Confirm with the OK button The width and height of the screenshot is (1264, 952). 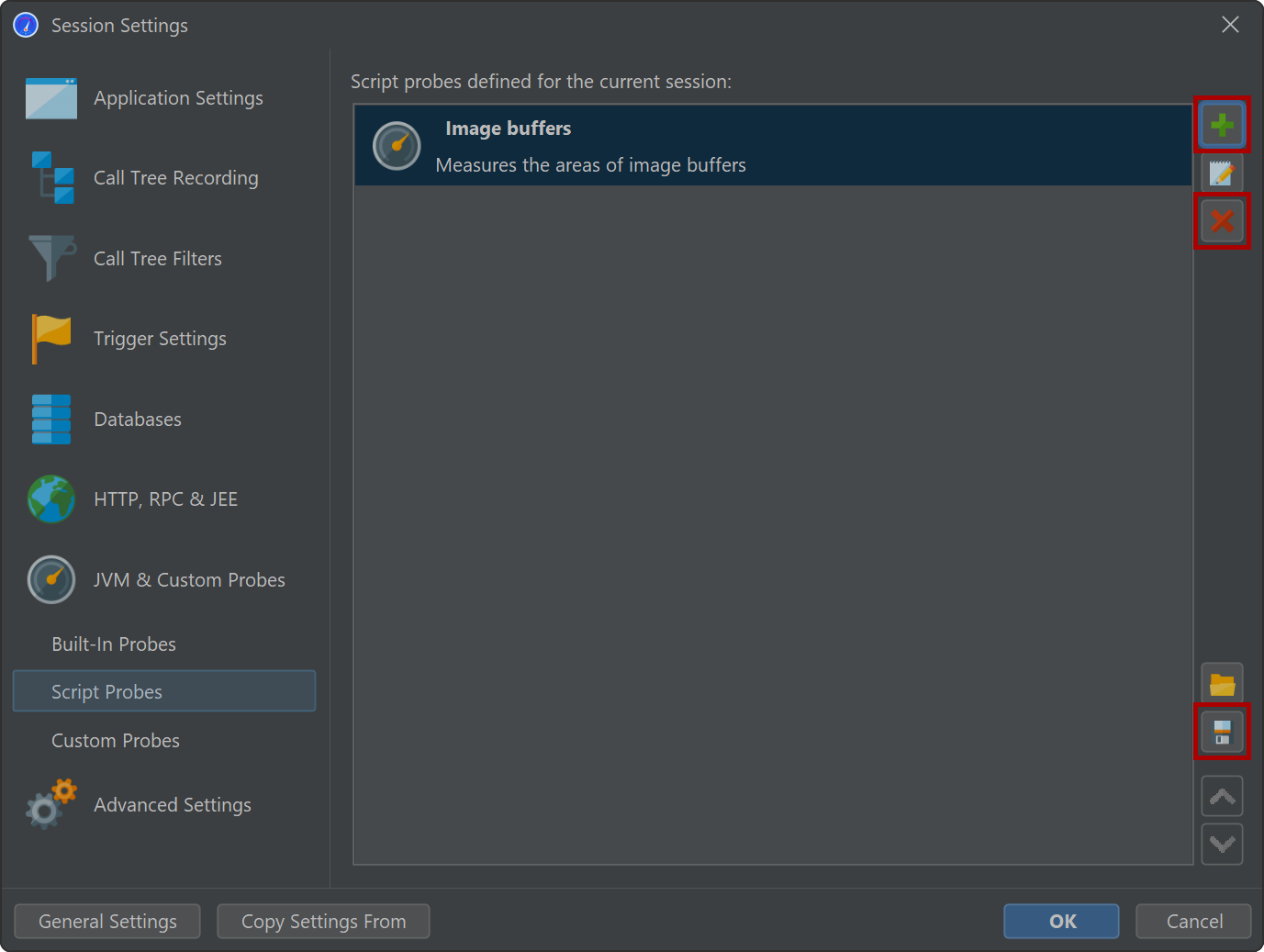coord(1061,922)
